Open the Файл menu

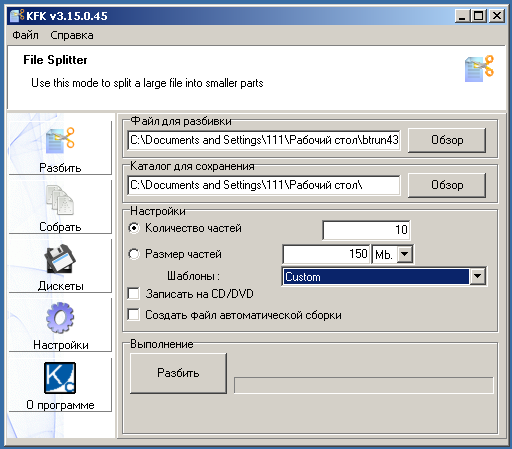25,35
